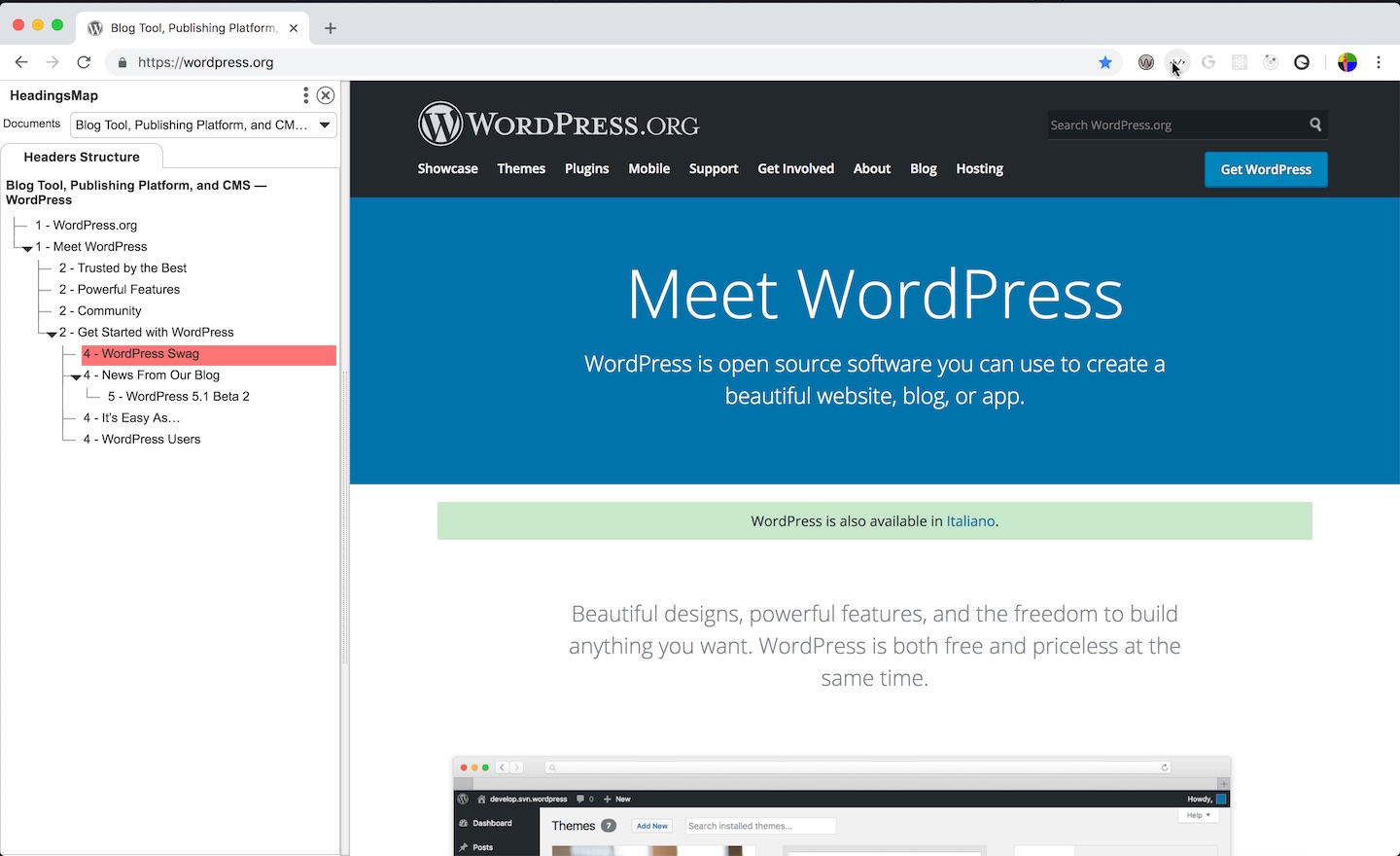
Task: Open the Showcase menu item
Action: point(448,168)
